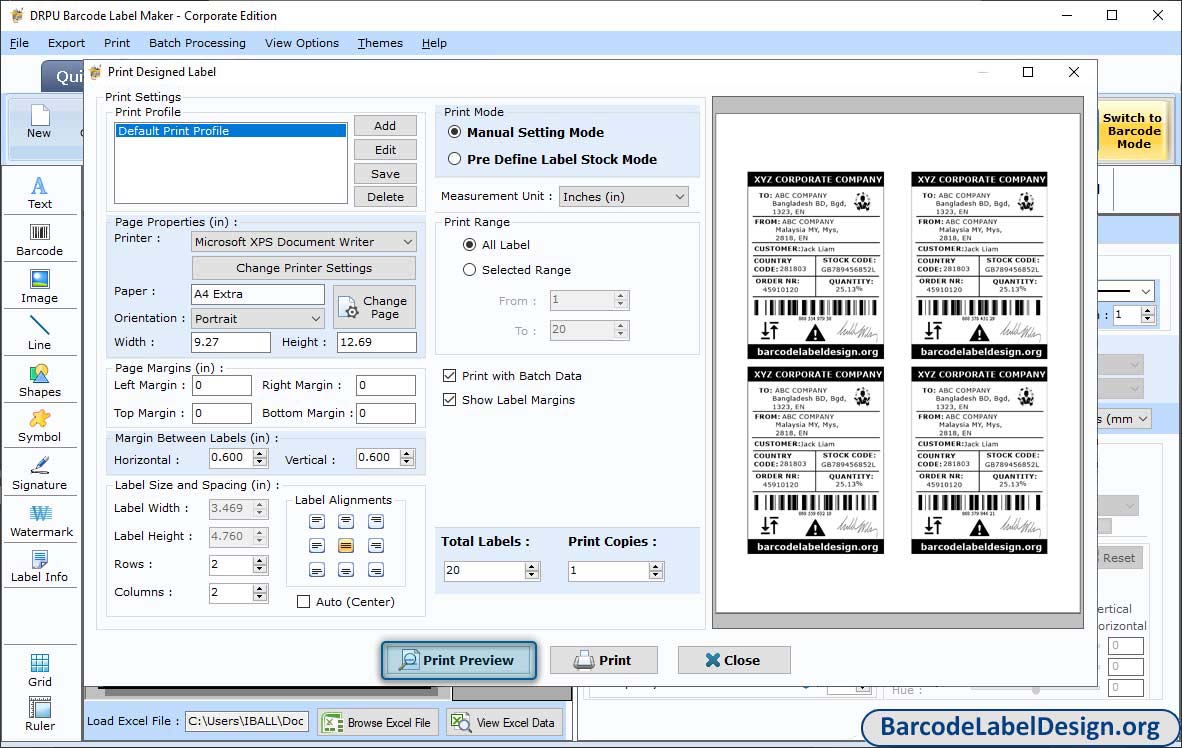Image resolution: width=1182 pixels, height=748 pixels.
Task: Click the Edit profile button
Action: pos(385,150)
